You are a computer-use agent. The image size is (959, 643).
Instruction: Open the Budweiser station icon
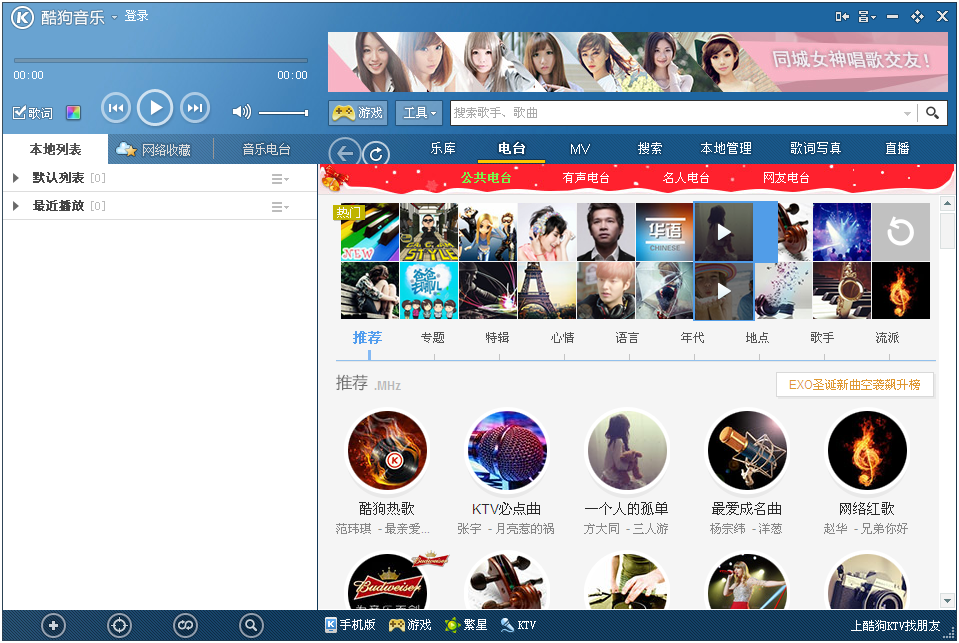point(387,581)
